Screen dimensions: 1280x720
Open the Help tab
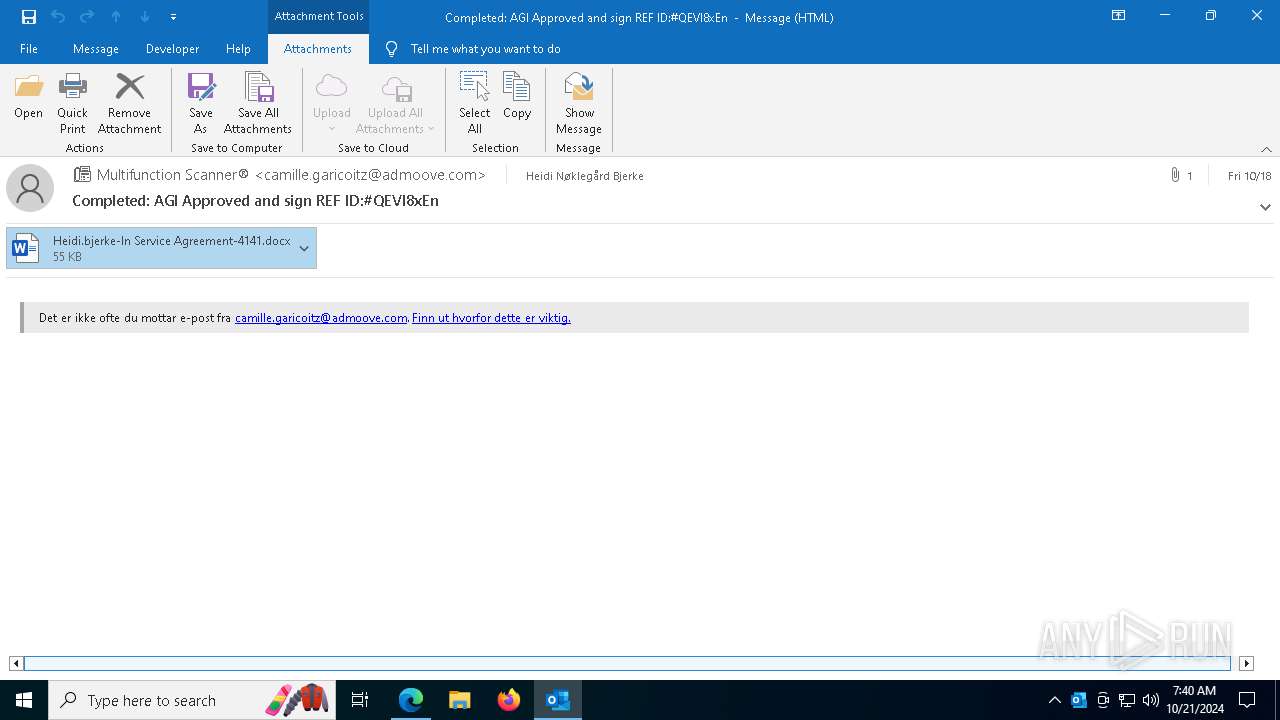pyautogui.click(x=238, y=49)
